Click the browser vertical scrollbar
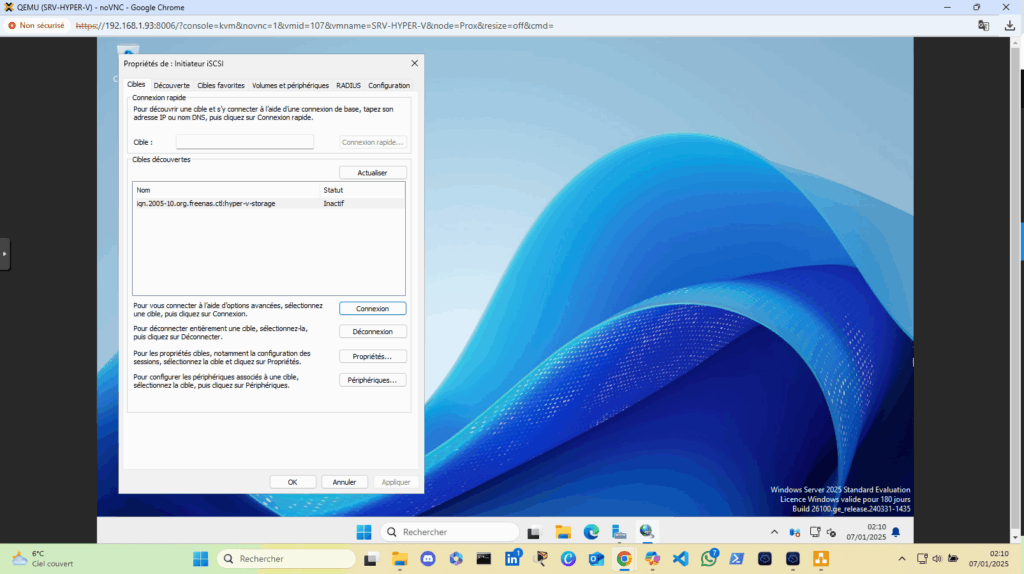 click(1015, 290)
